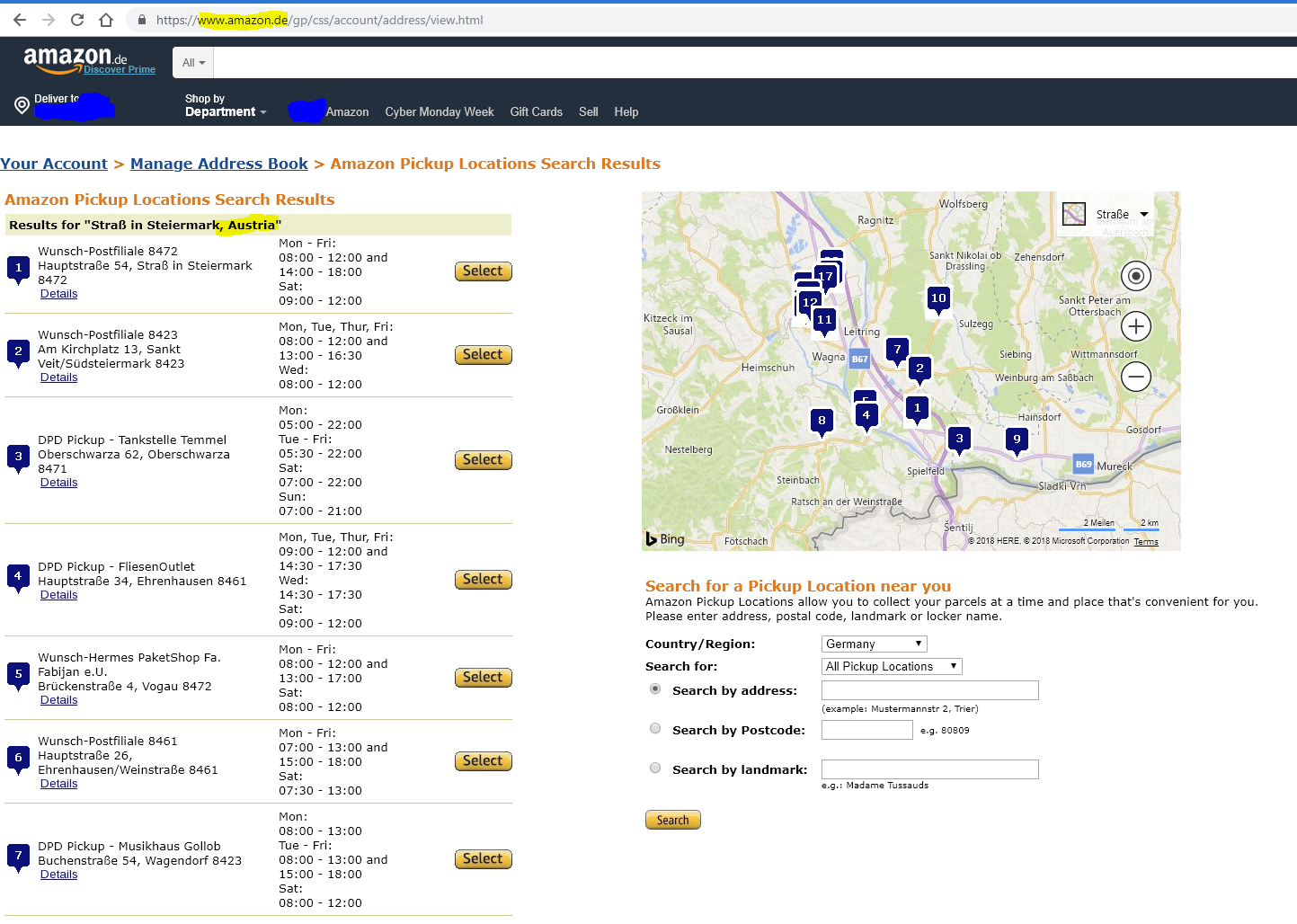Open Details for Wunsch-Hermes PaketShop Fabijan
The height and width of the screenshot is (924, 1297).
tap(59, 700)
